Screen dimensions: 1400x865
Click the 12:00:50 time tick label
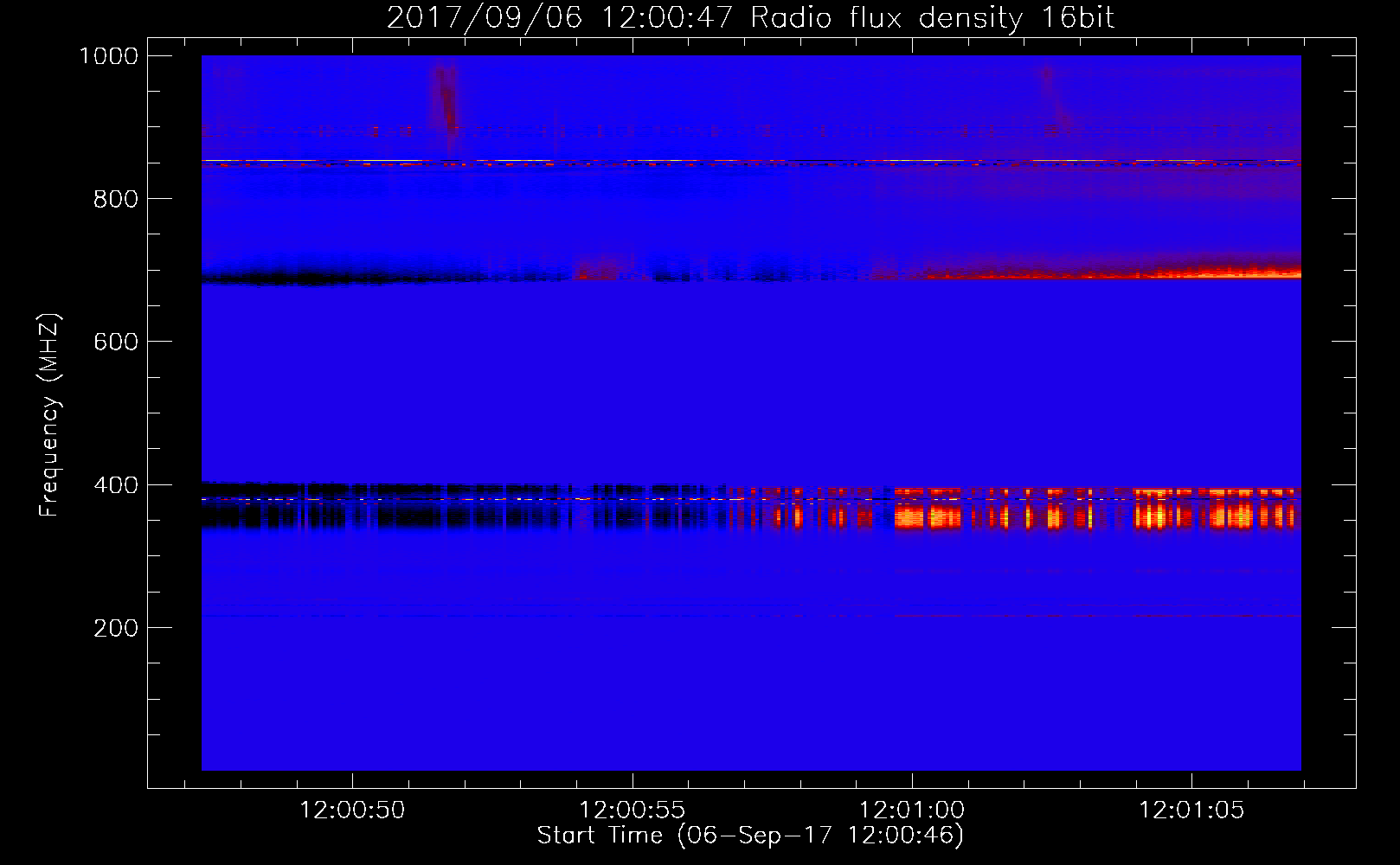pos(352,811)
